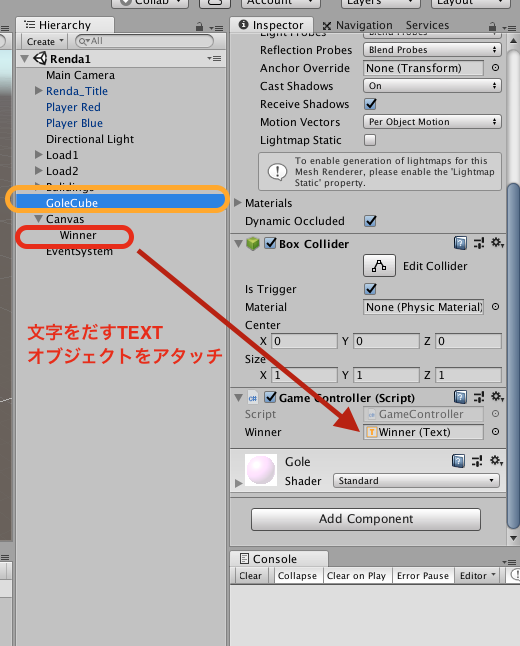
Task: Toggle Receive Shadows checkbox
Action: (x=370, y=104)
